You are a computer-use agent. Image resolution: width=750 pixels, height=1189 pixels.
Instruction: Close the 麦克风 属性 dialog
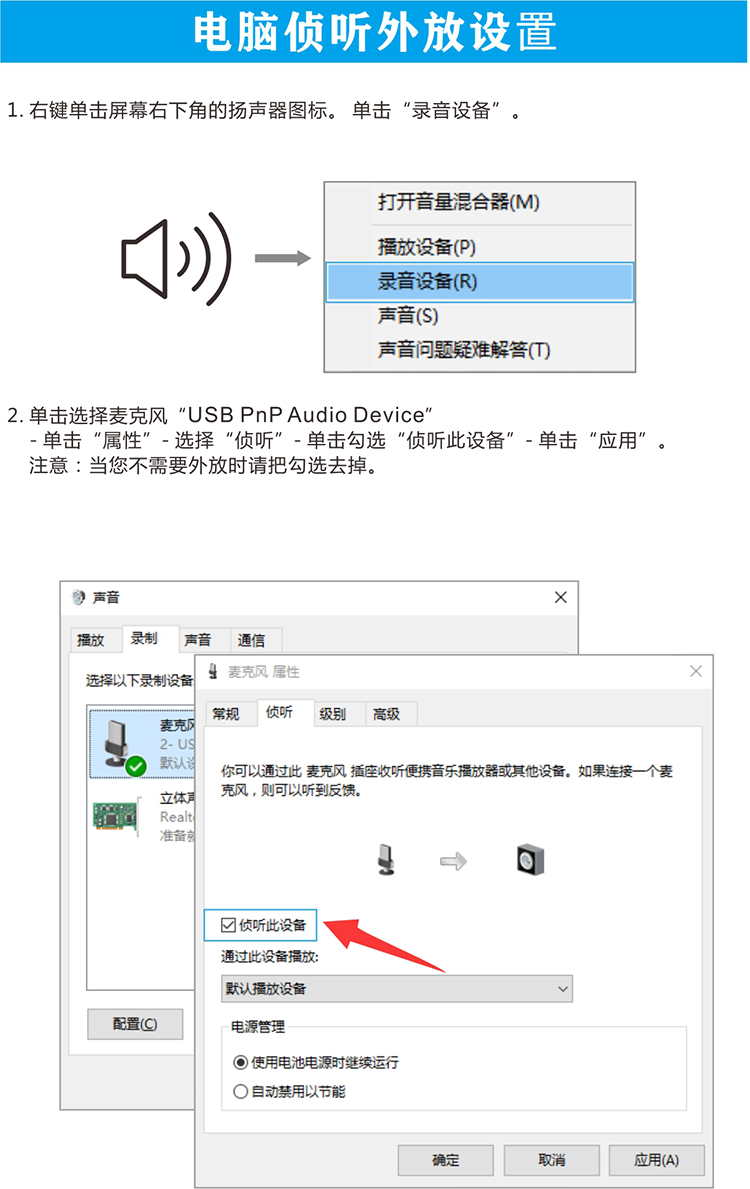click(695, 671)
